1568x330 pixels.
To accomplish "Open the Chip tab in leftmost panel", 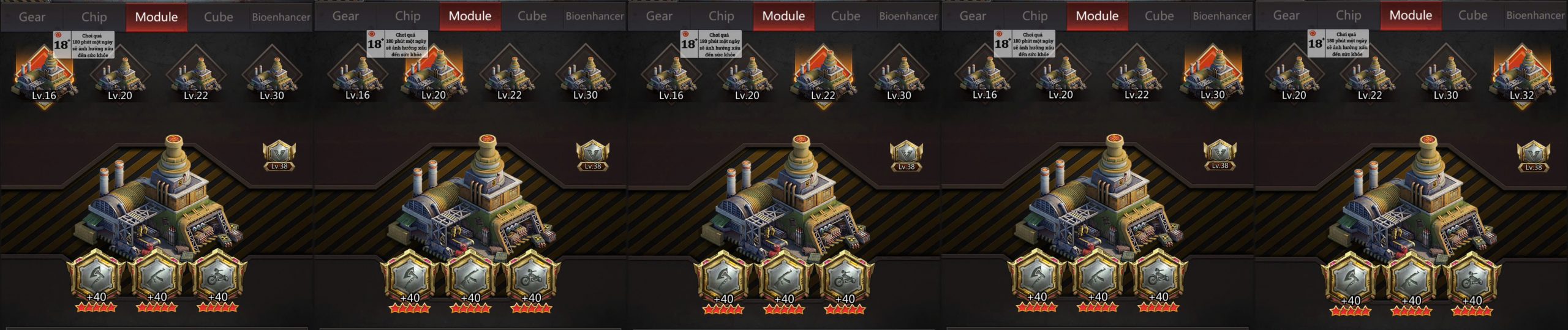I will pos(94,17).
